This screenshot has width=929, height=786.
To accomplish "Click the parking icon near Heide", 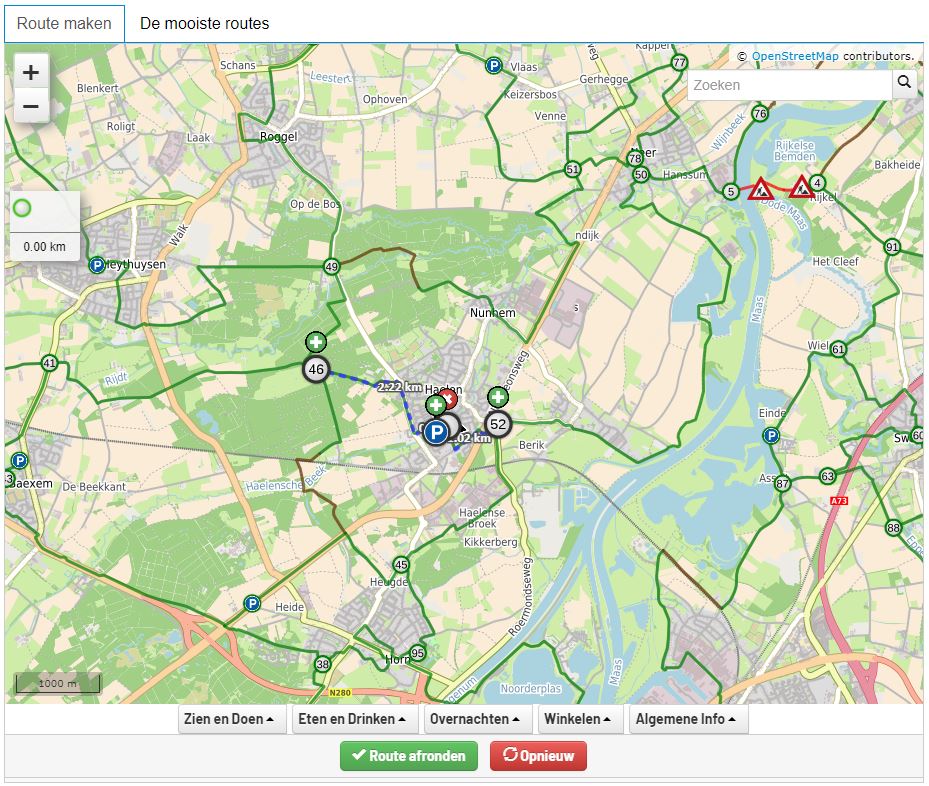I will pyautogui.click(x=252, y=602).
